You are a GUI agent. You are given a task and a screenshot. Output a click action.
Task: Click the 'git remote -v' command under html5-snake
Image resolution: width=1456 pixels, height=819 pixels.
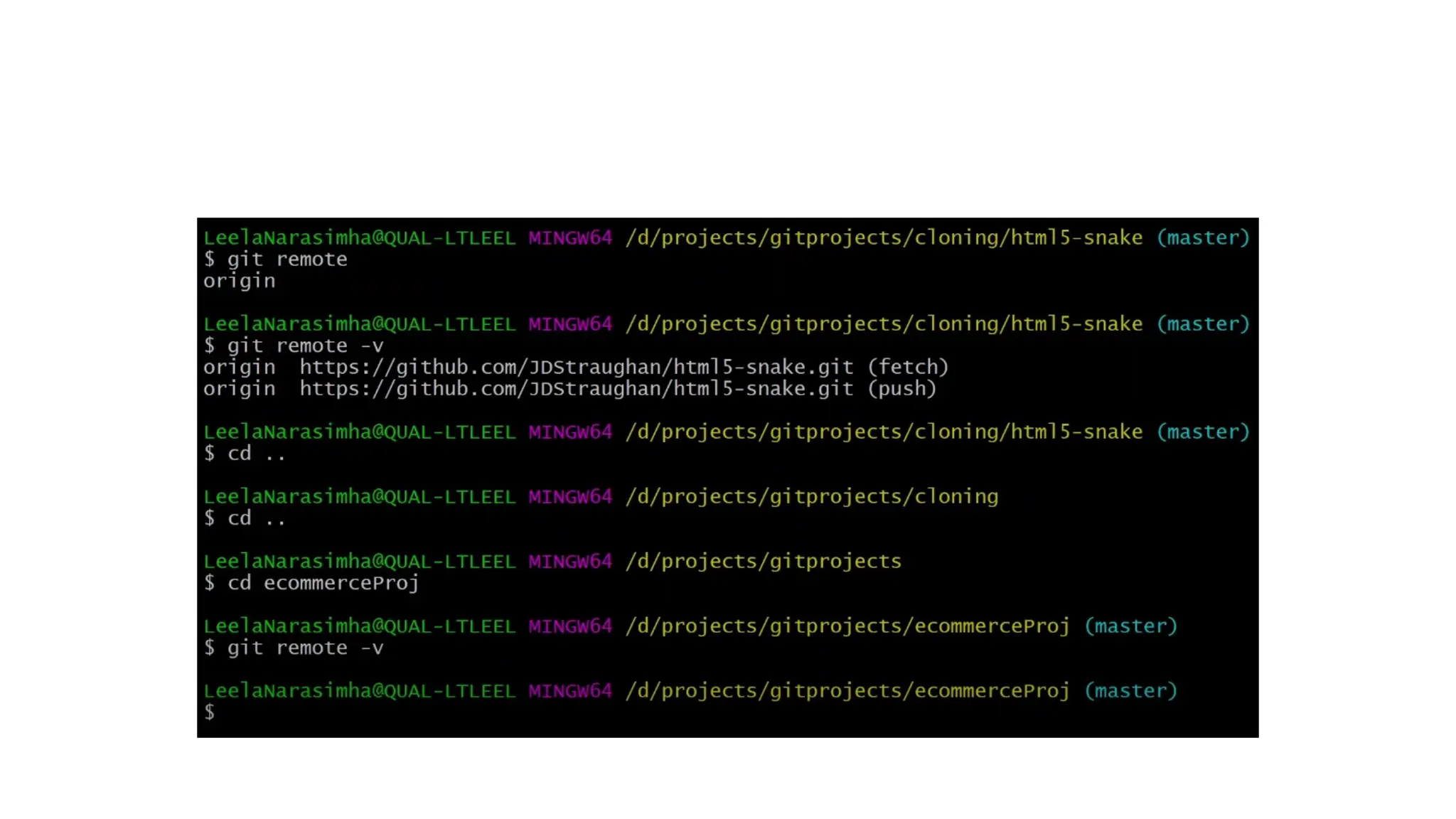click(x=304, y=346)
